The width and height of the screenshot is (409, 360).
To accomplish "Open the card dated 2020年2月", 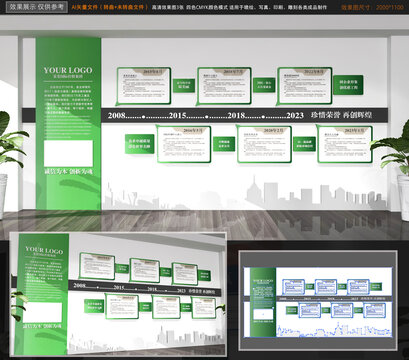I will (264, 144).
